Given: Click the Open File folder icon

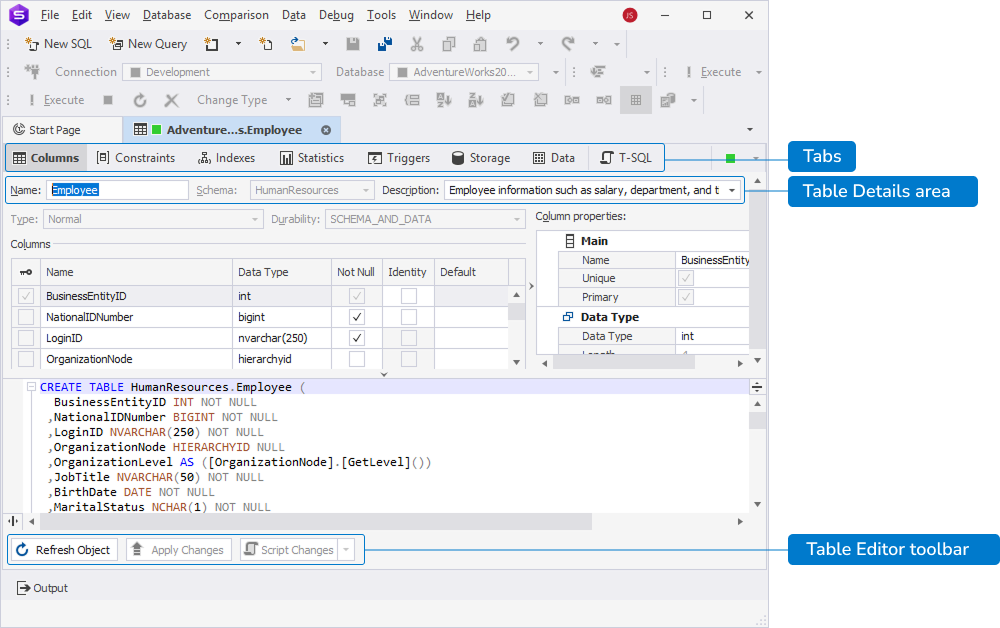Looking at the screenshot, I should point(297,44).
